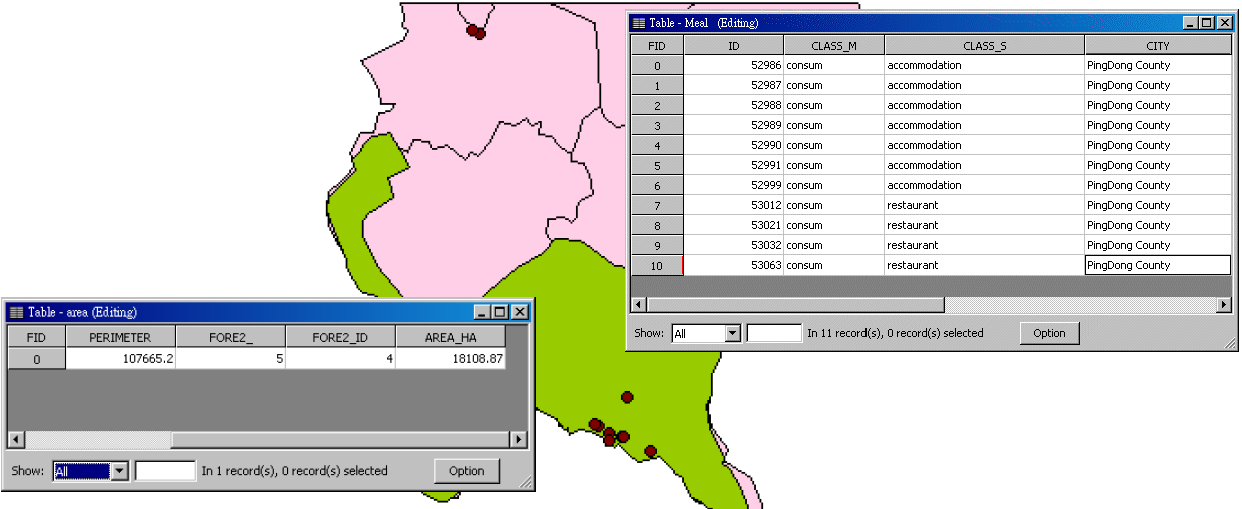1242x509 pixels.
Task: Click the ID cell 52999
Action: tap(733, 186)
